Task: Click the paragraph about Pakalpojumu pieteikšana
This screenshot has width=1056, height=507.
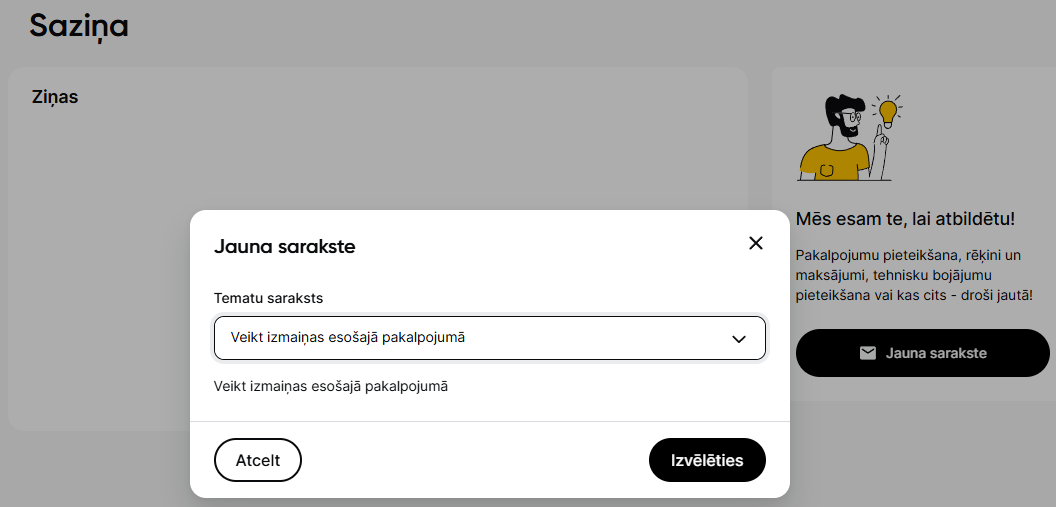Action: [914, 275]
